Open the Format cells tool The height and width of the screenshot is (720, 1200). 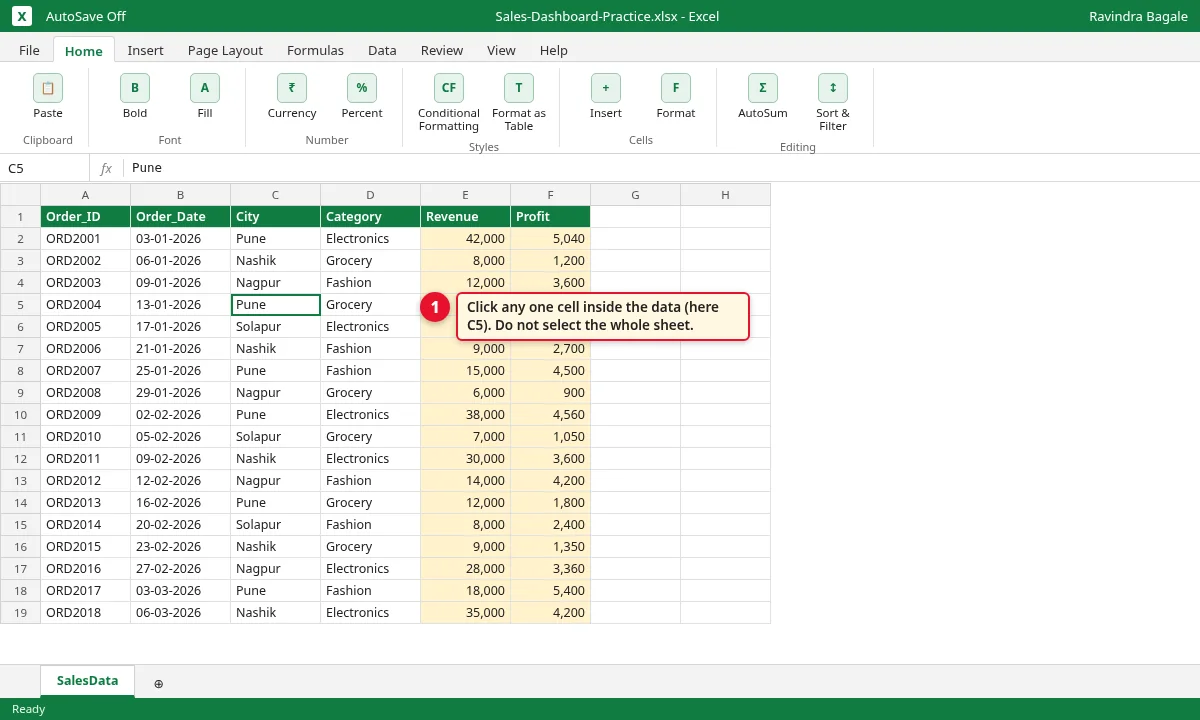[676, 88]
